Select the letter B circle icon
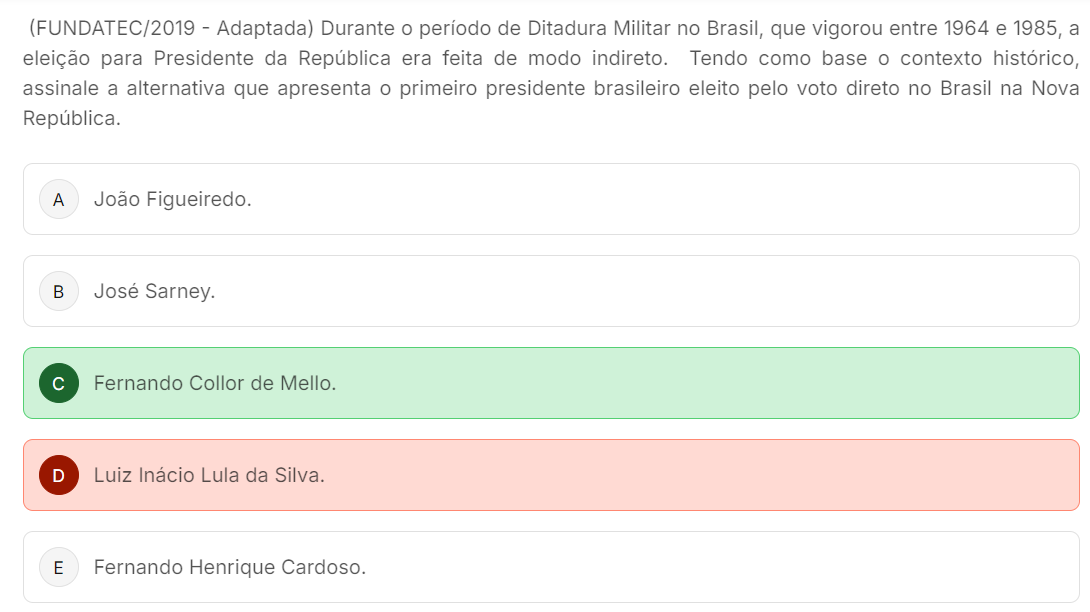The height and width of the screenshot is (612, 1090). click(x=58, y=291)
